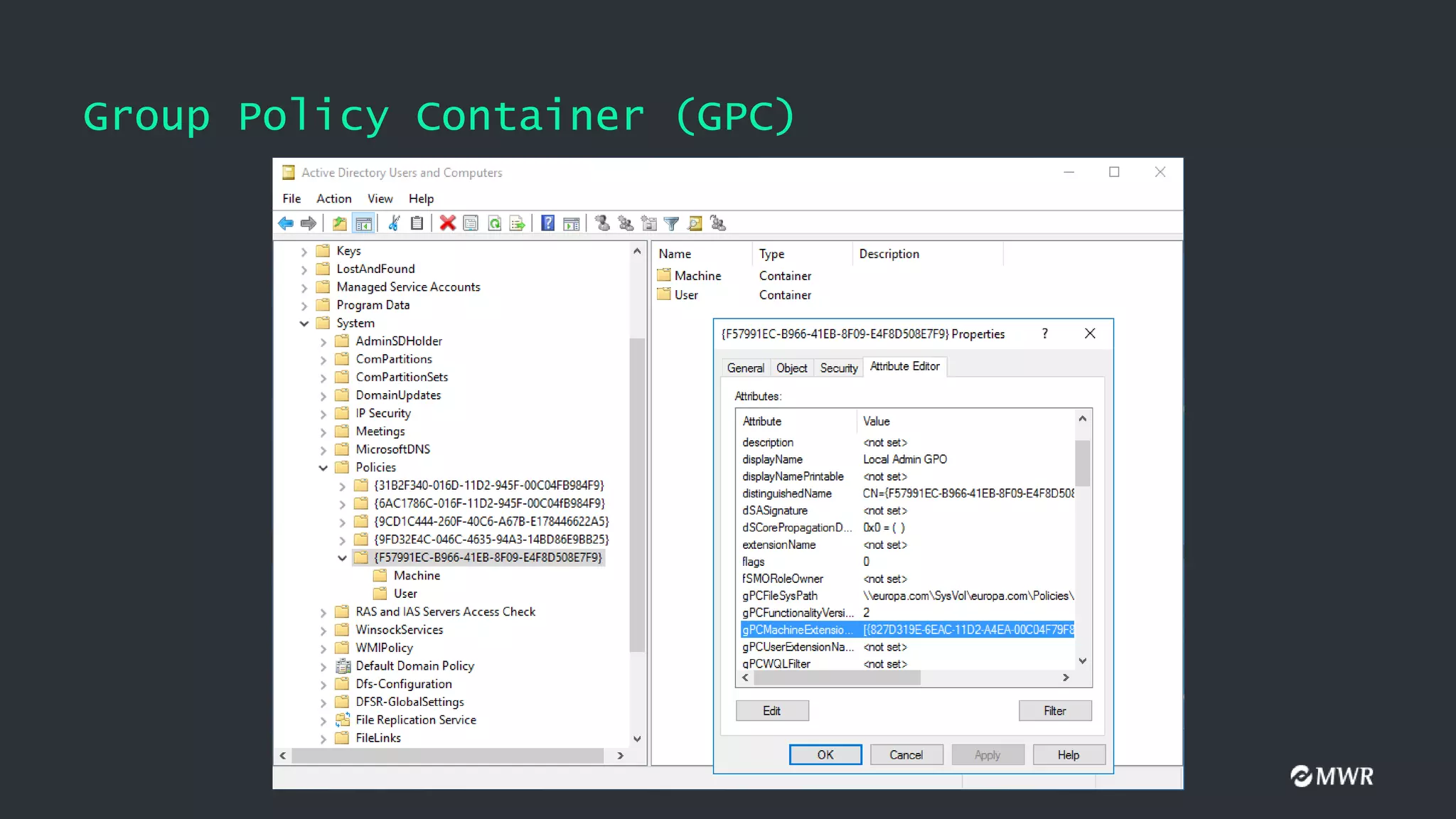Screen dimensions: 1456x819
Task: Click the Cancel button
Action: (906, 755)
